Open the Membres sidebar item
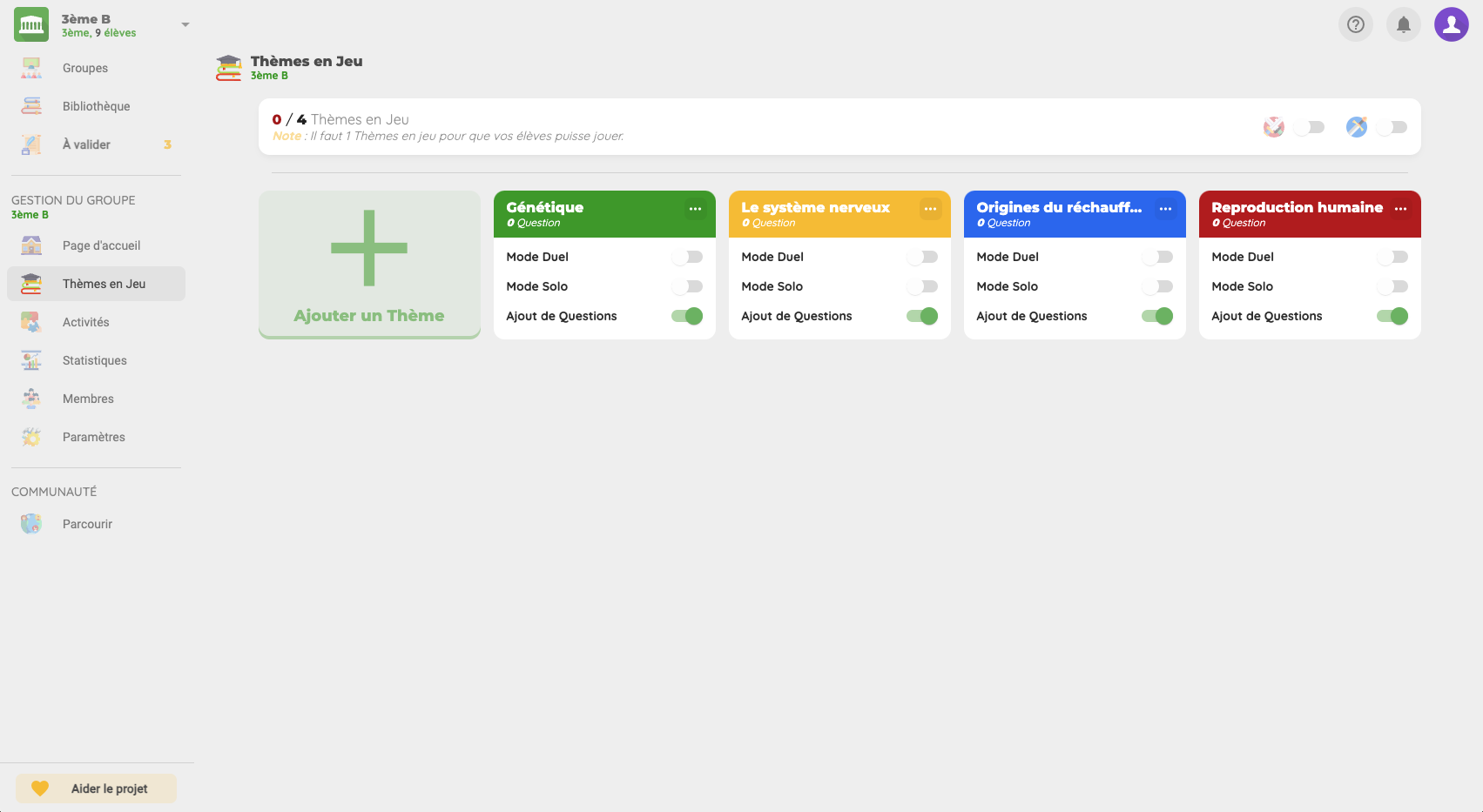Image resolution: width=1483 pixels, height=812 pixels. [88, 399]
